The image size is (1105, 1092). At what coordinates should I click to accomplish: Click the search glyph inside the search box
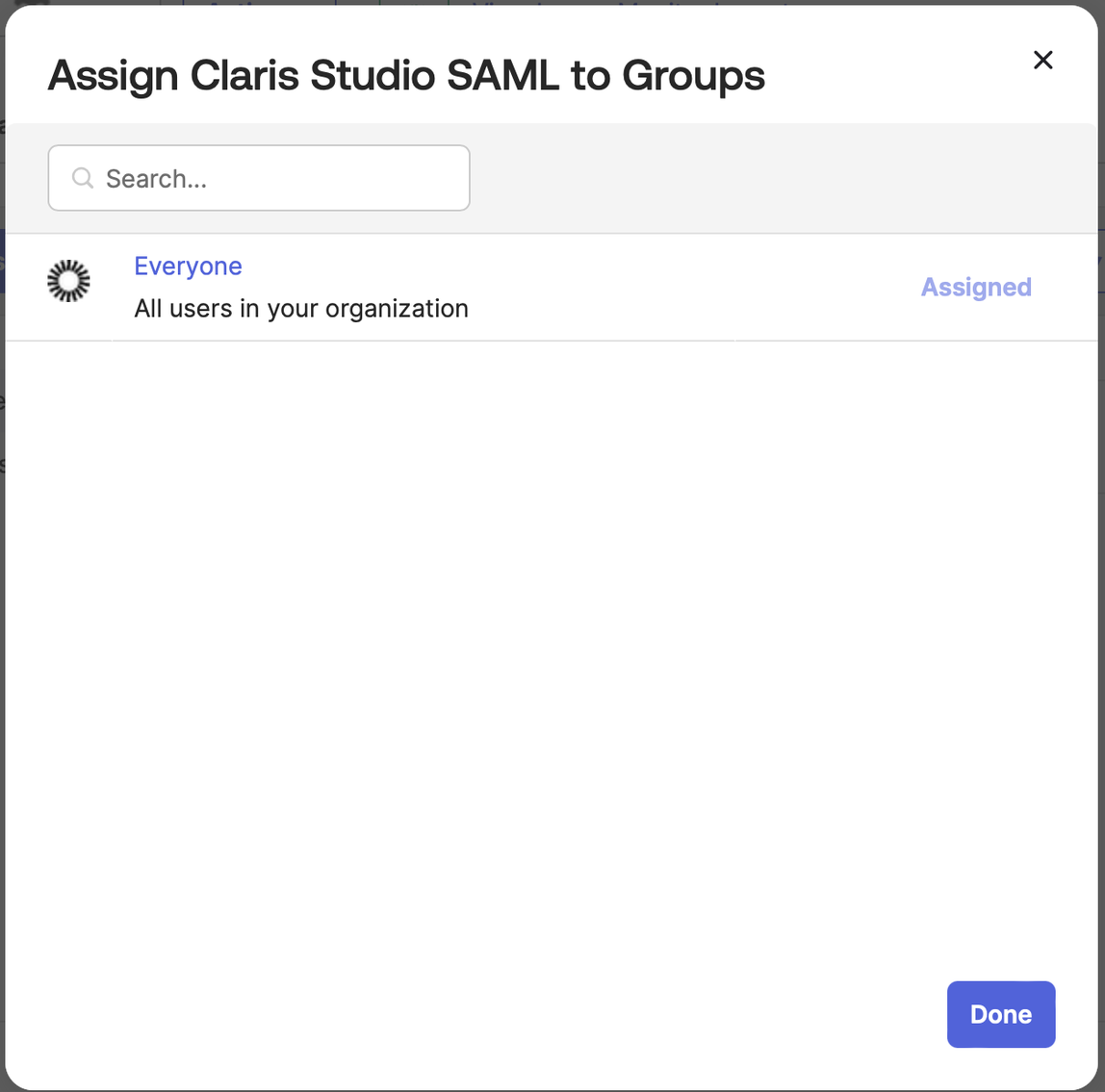click(x=82, y=178)
